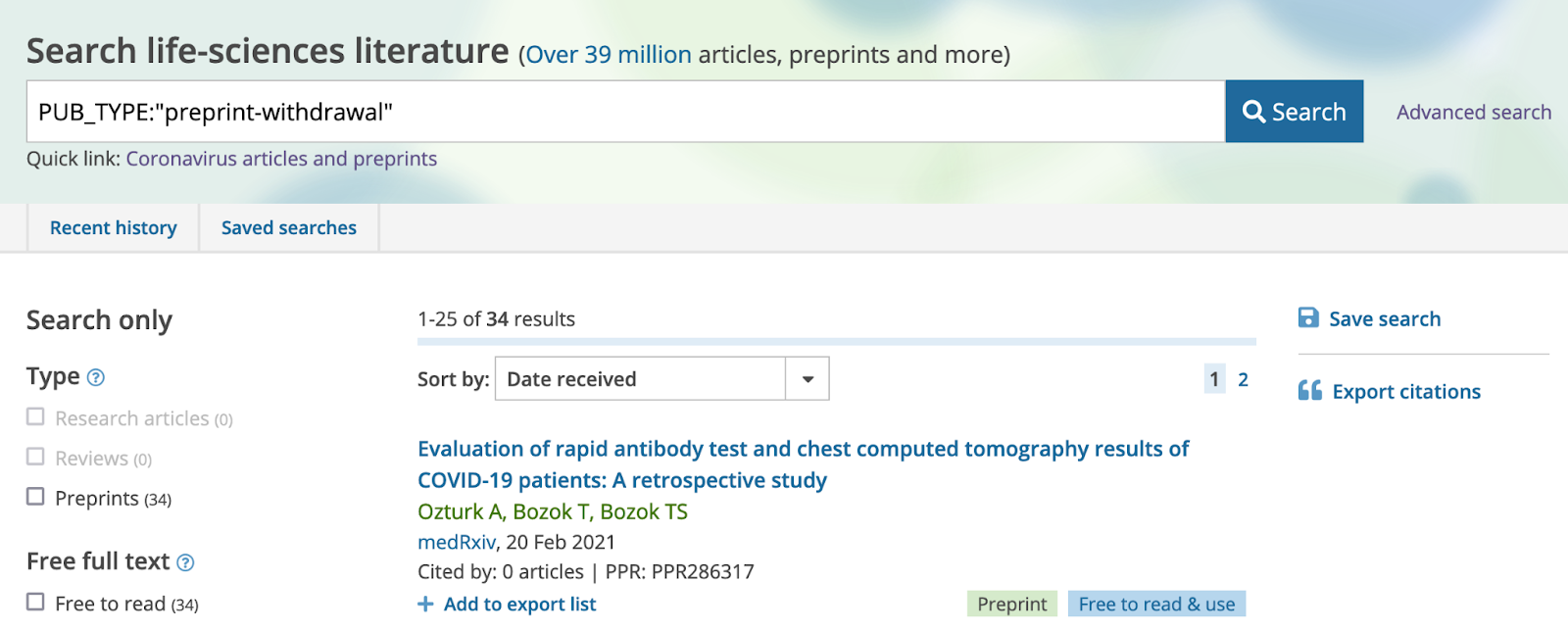Tick the Free to read checkbox
This screenshot has width=1568, height=631.
click(x=35, y=603)
